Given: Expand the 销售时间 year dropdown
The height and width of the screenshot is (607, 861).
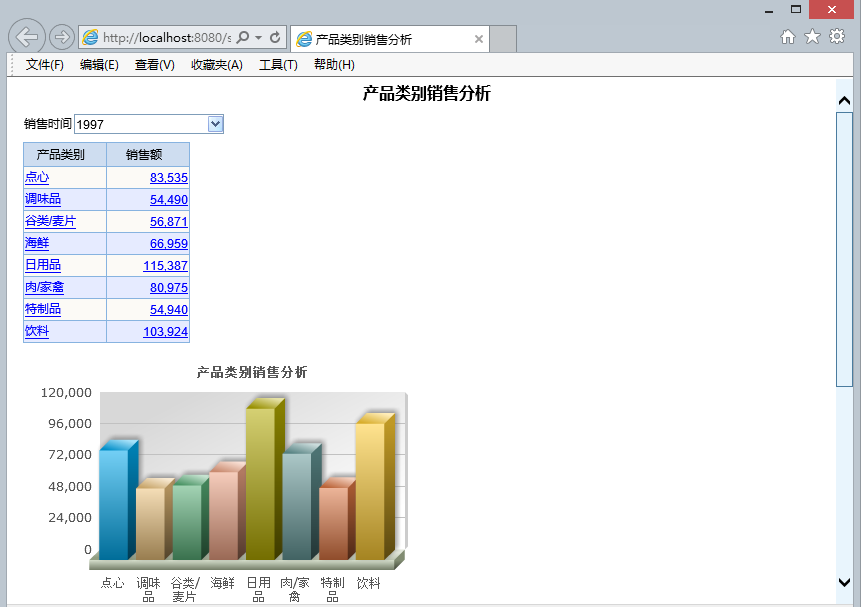Looking at the screenshot, I should [x=215, y=124].
